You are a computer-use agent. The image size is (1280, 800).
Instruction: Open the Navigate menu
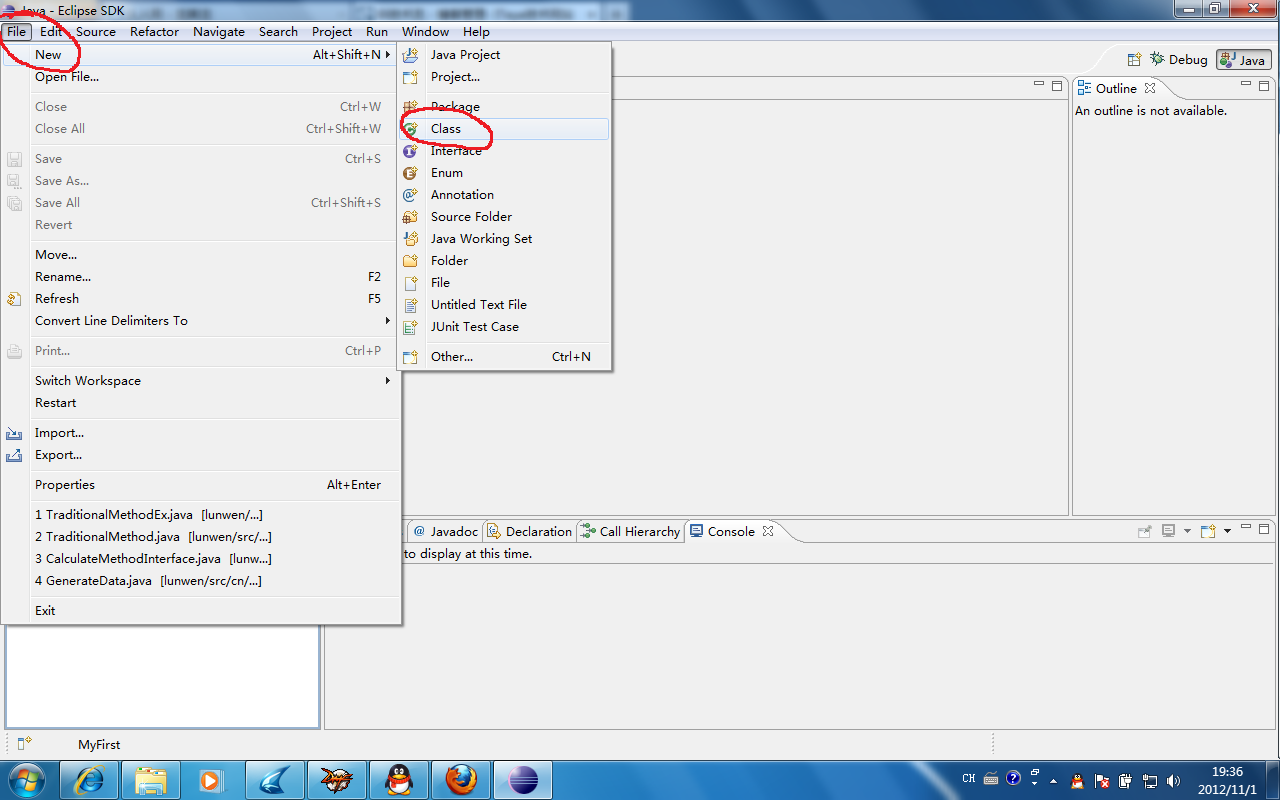pos(219,32)
